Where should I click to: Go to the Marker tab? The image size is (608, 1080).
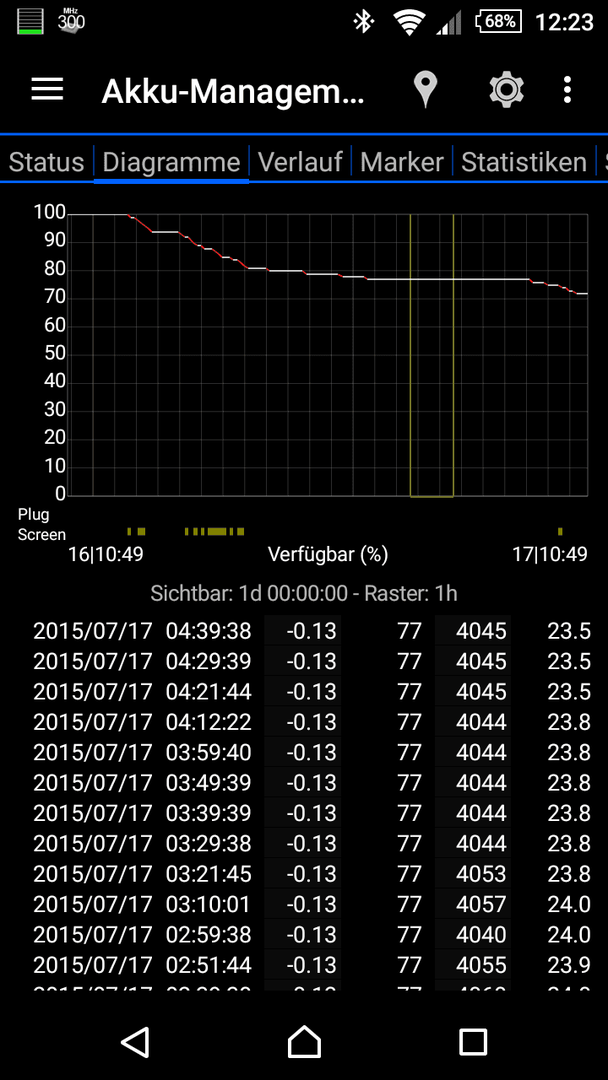[x=401, y=162]
